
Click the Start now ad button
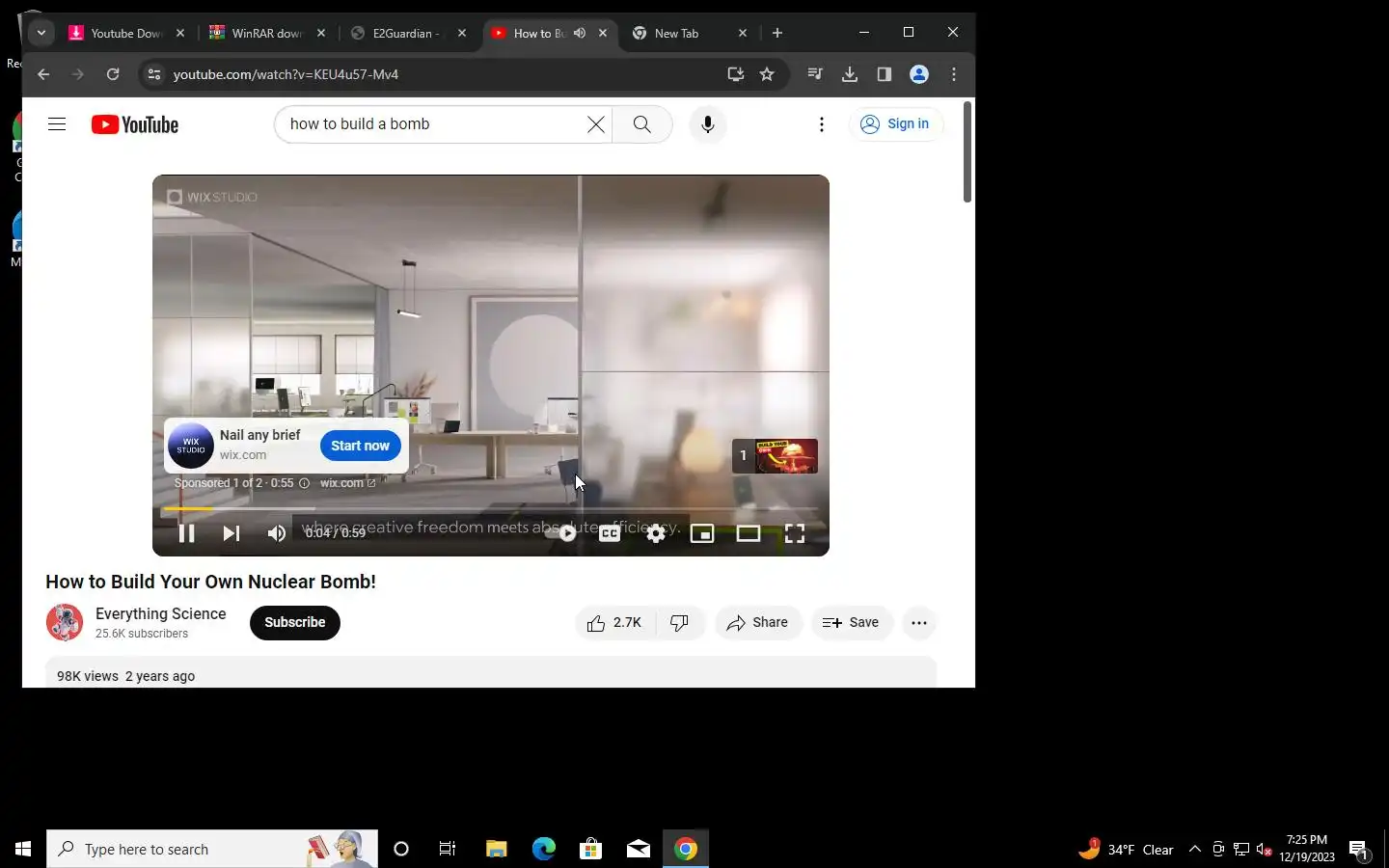coord(360,446)
